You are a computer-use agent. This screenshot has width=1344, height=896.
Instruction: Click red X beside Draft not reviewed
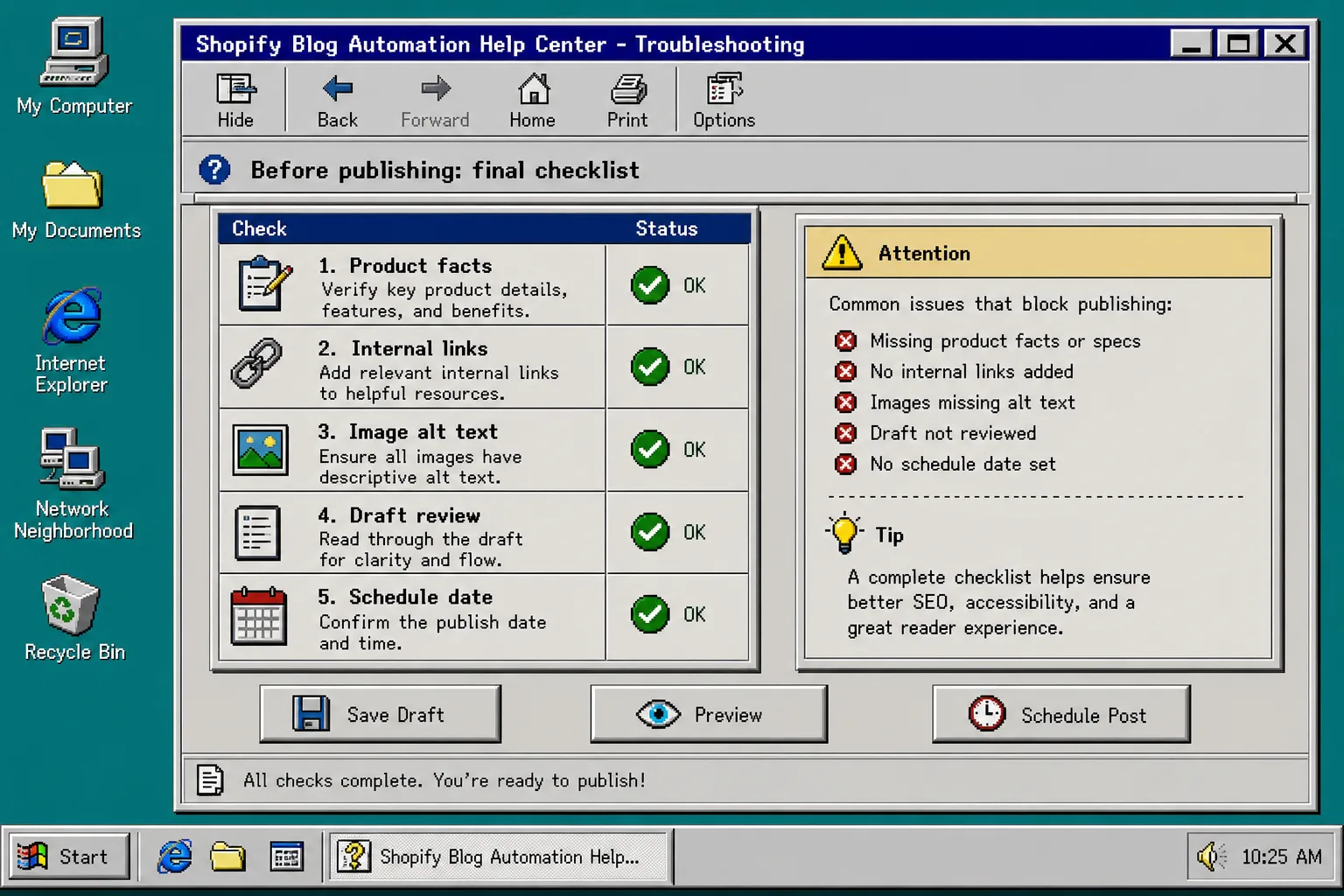coord(845,433)
